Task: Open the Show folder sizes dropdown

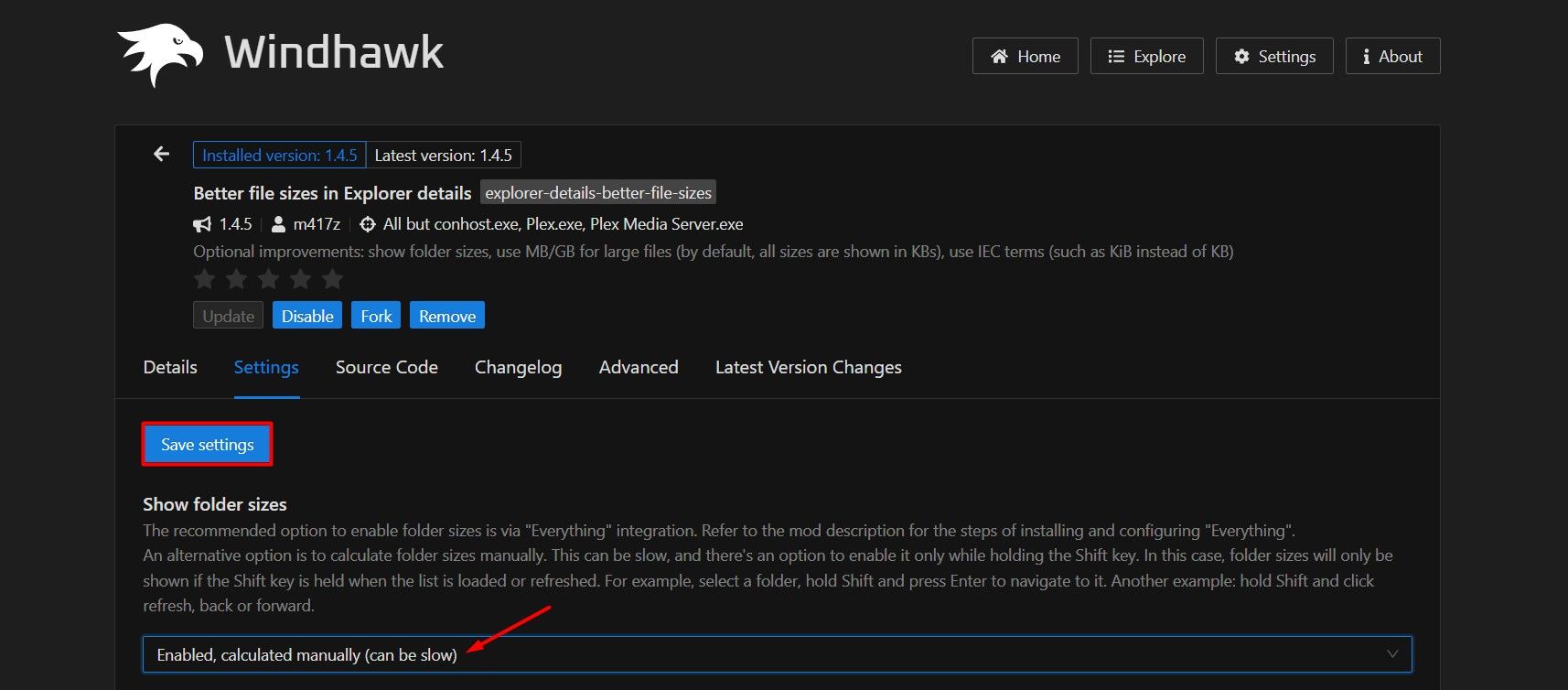Action: (x=778, y=654)
